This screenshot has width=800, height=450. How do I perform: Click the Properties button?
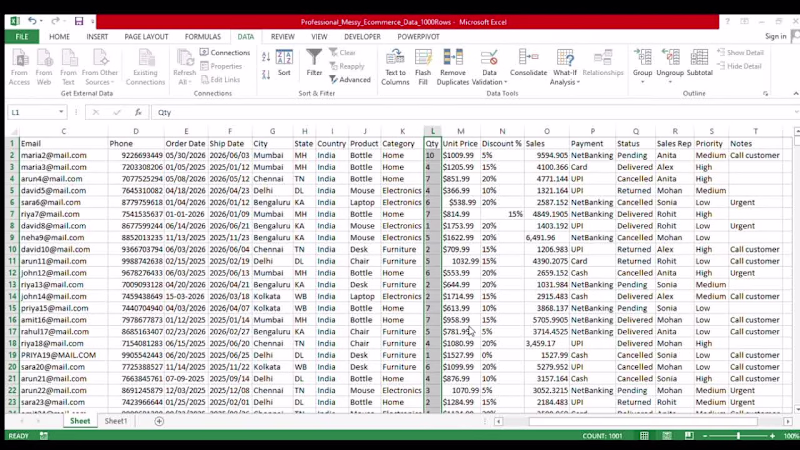(221, 66)
